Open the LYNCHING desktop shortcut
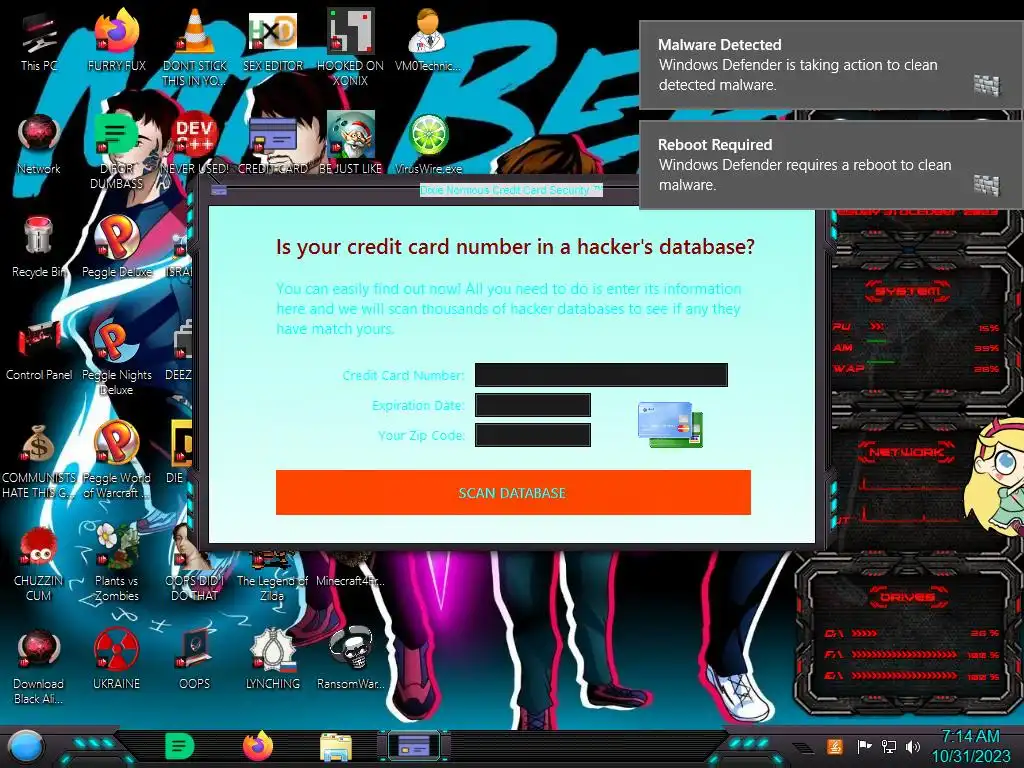The height and width of the screenshot is (768, 1024). [x=273, y=660]
